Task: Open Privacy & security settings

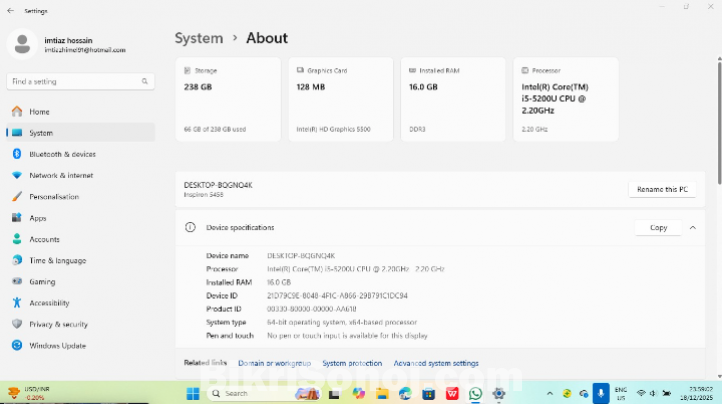Action: tap(81, 324)
